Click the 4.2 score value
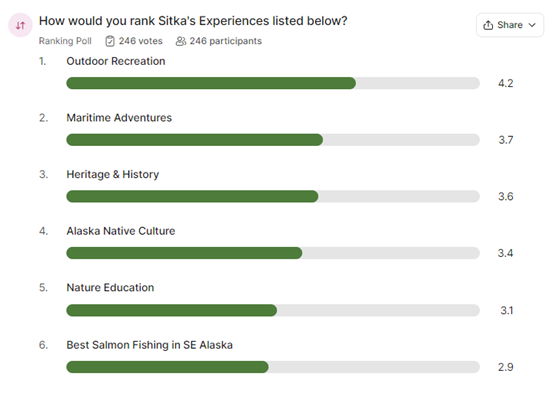The image size is (558, 406). pyautogui.click(x=505, y=83)
